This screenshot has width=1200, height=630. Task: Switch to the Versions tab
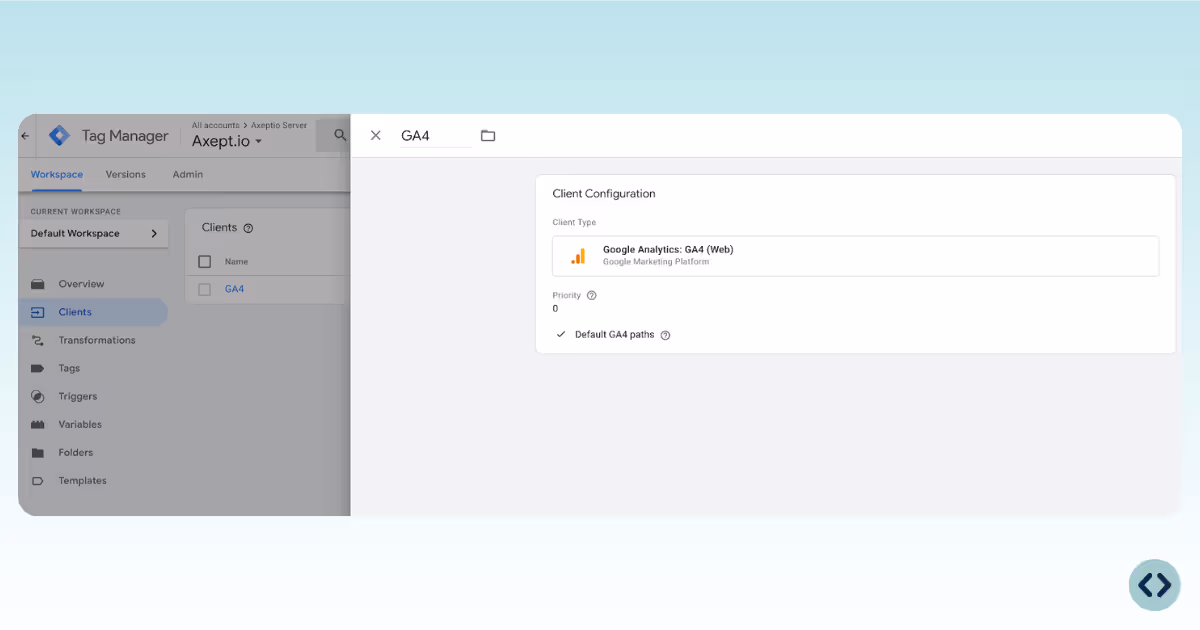[x=126, y=174]
